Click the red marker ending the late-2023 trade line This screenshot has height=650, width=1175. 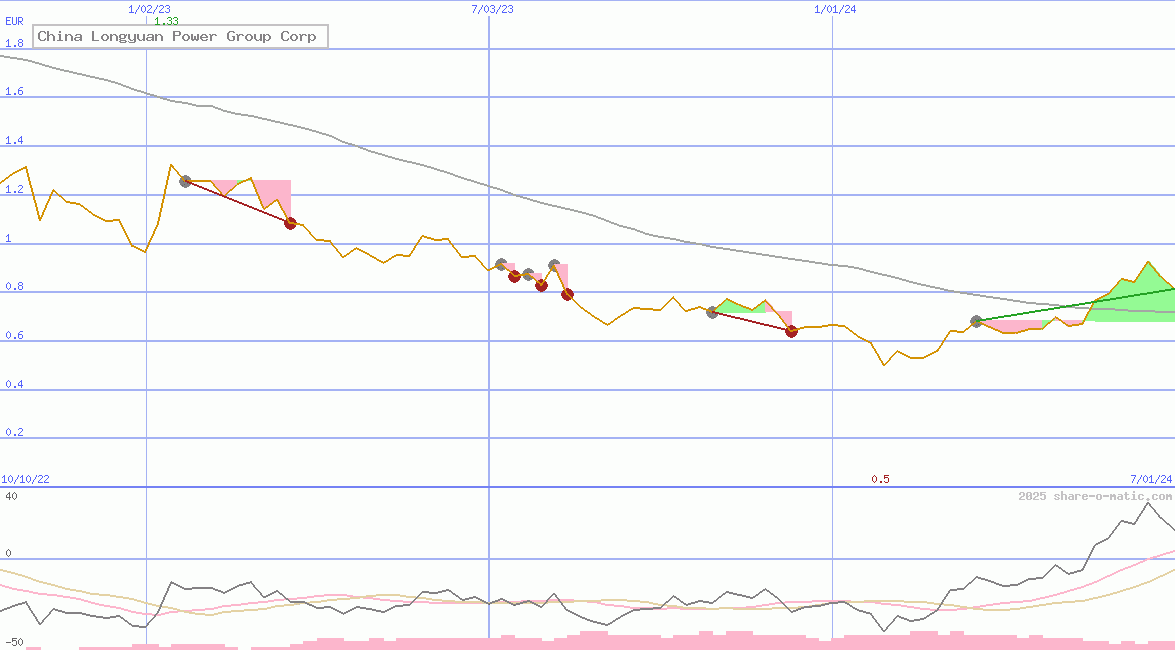click(x=791, y=331)
